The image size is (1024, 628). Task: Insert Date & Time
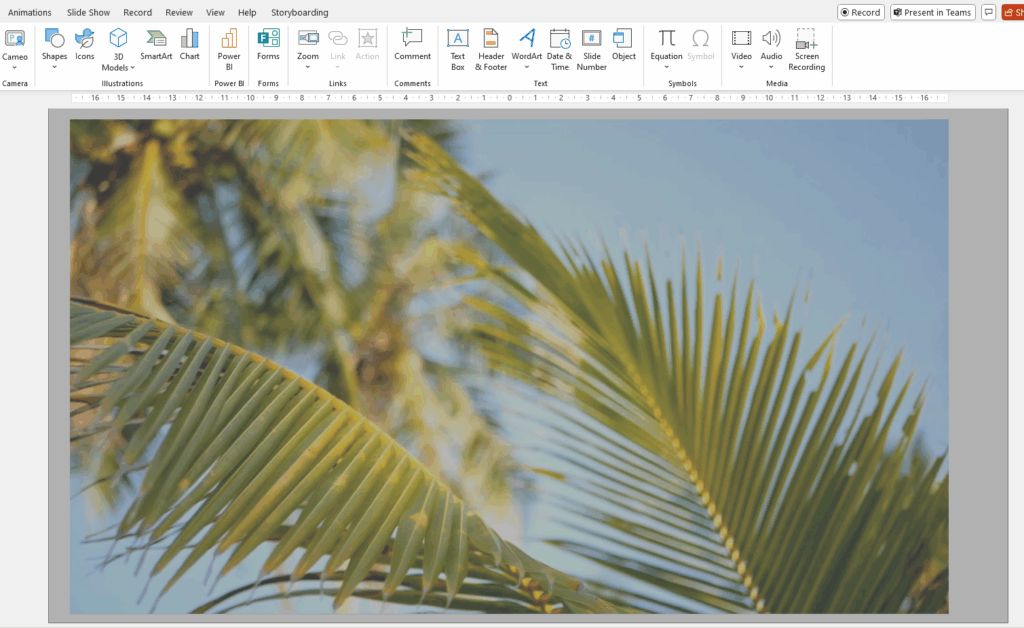tap(560, 50)
